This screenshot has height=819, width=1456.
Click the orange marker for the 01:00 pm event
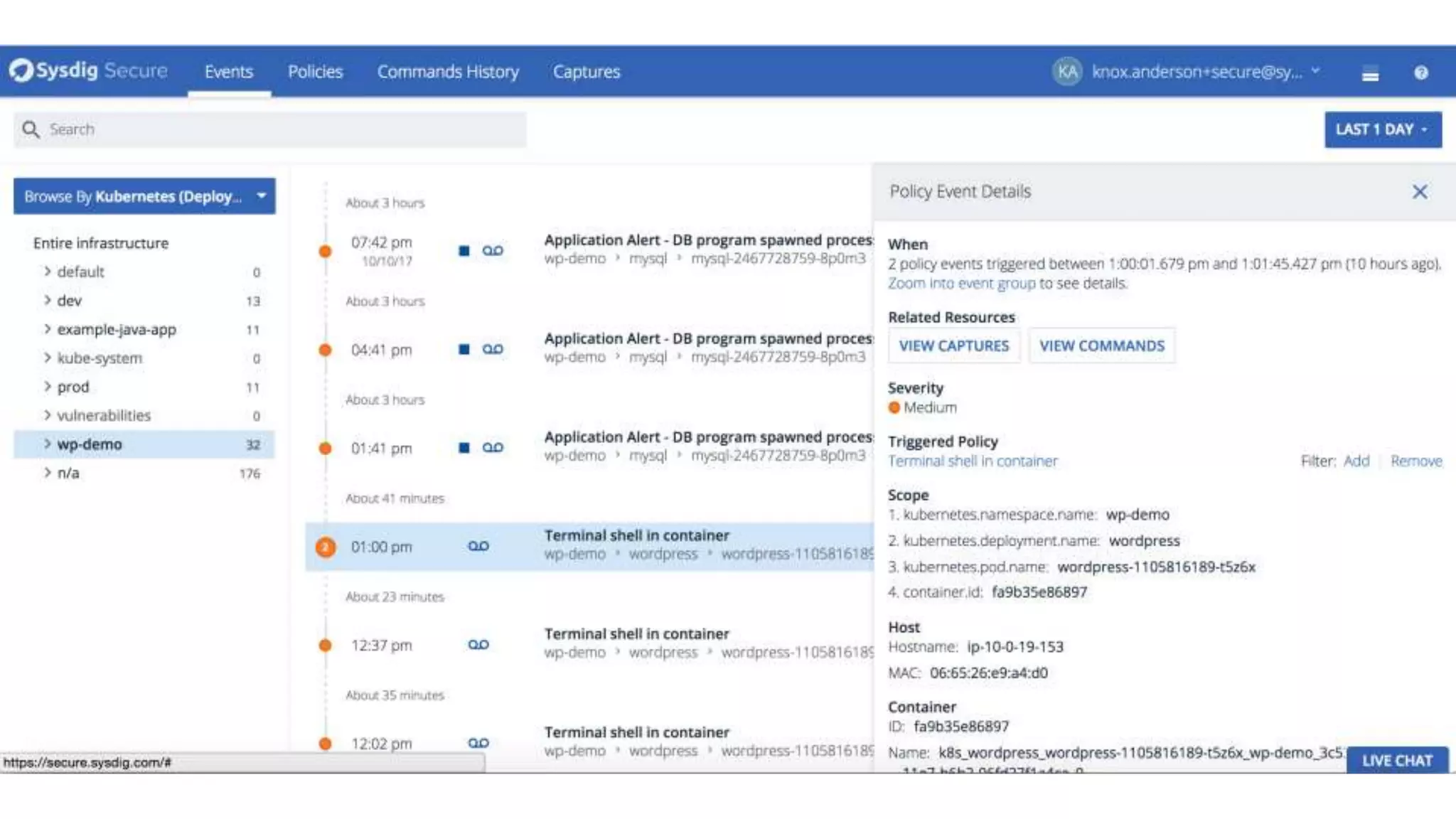(325, 547)
